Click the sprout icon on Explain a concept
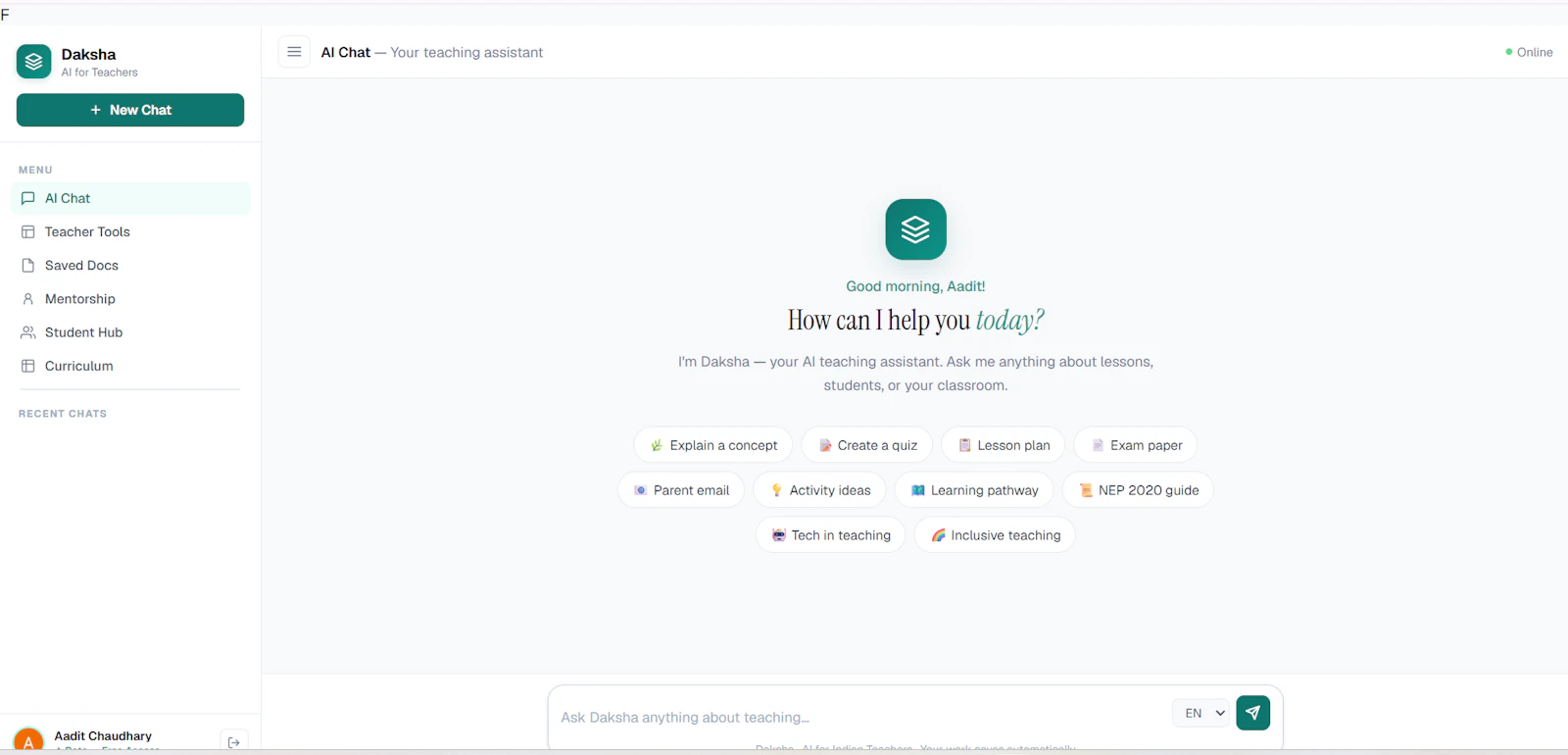This screenshot has height=755, width=1568. coord(657,445)
